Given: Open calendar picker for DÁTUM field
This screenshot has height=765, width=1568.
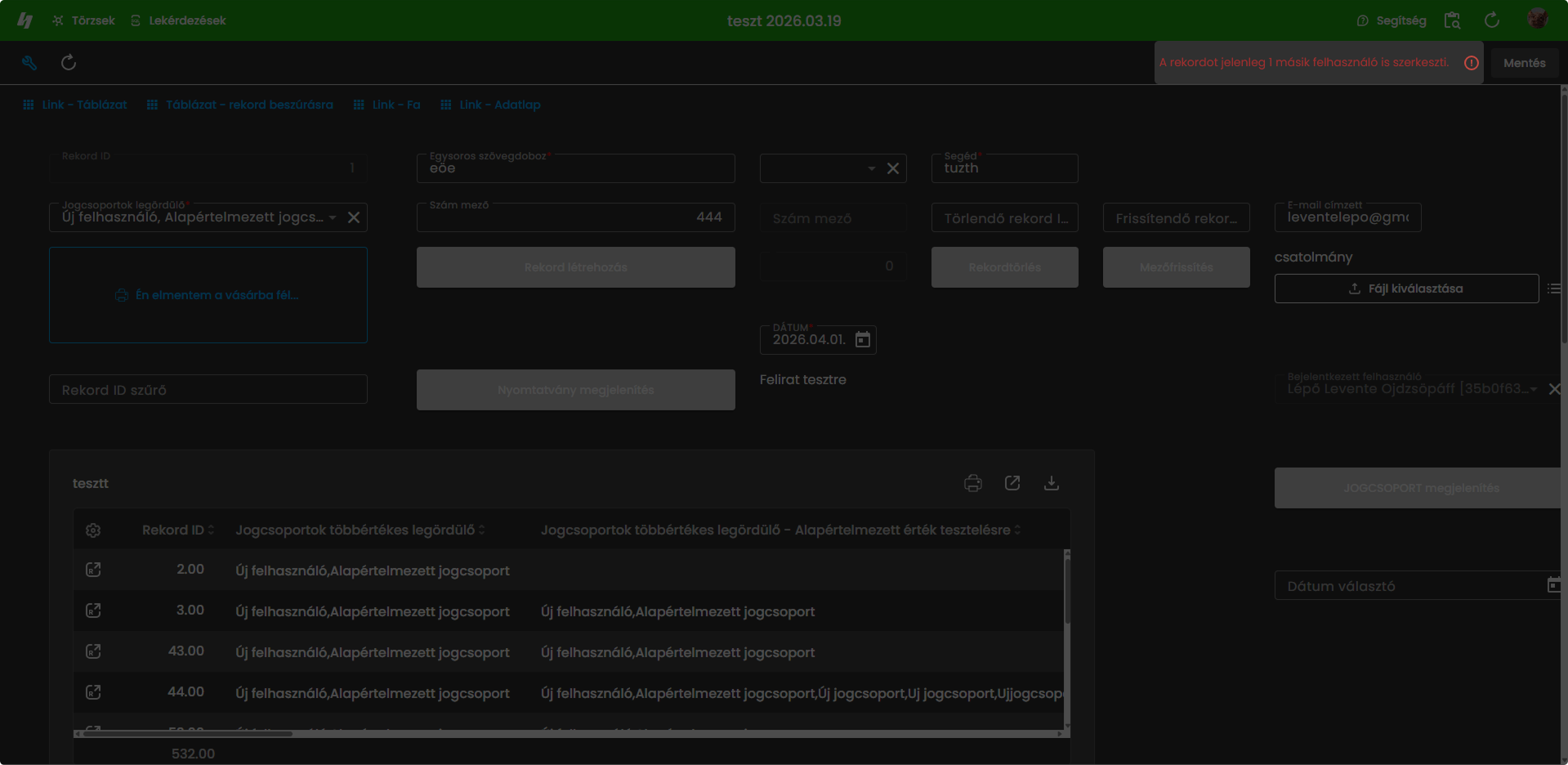Looking at the screenshot, I should 863,339.
